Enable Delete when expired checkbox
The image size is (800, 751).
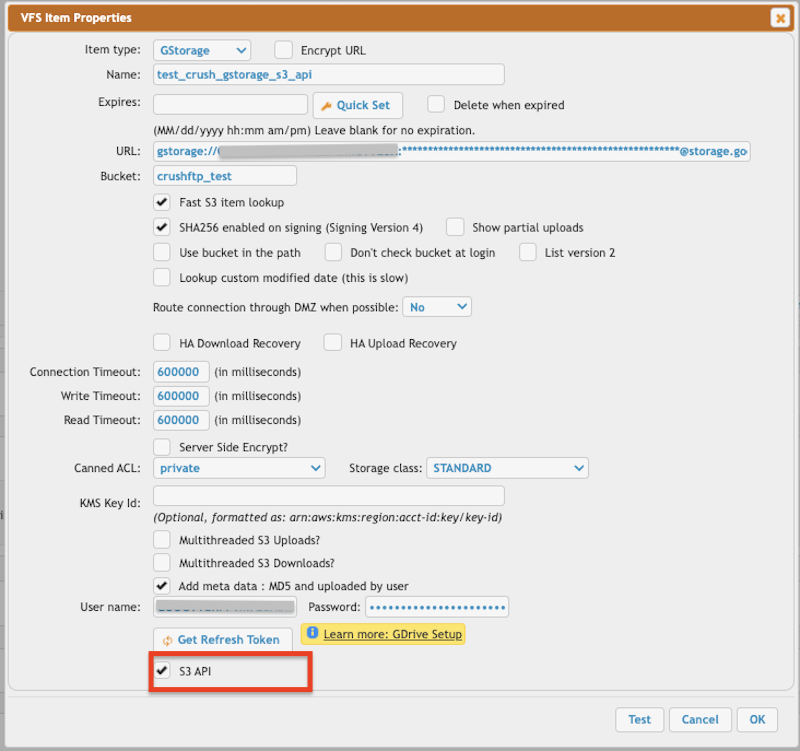[436, 104]
